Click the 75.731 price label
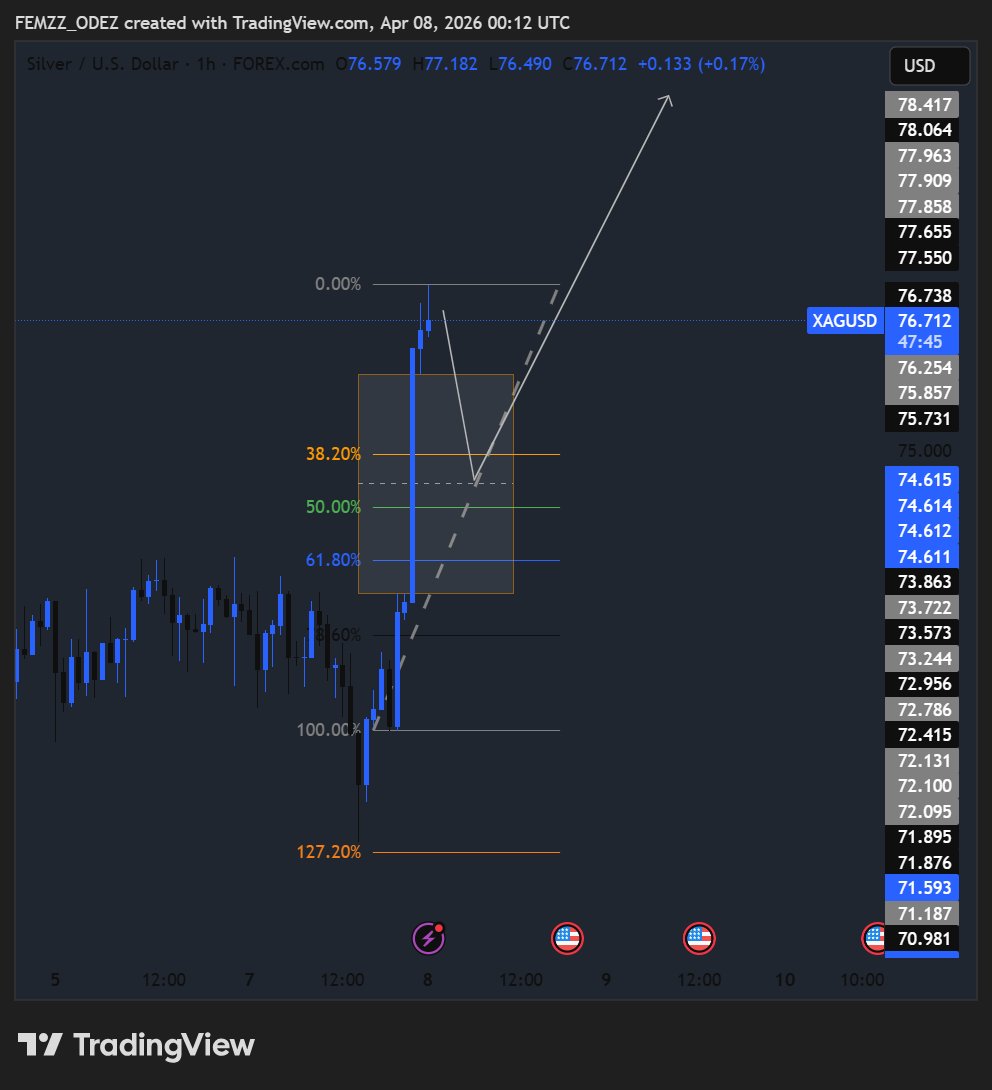This screenshot has height=1090, width=992. click(922, 418)
